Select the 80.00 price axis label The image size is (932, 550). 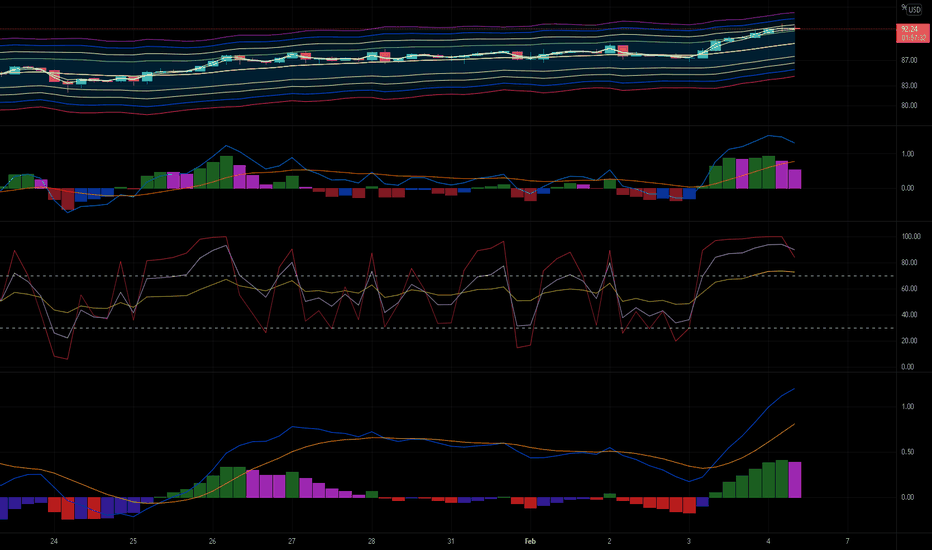click(x=909, y=106)
